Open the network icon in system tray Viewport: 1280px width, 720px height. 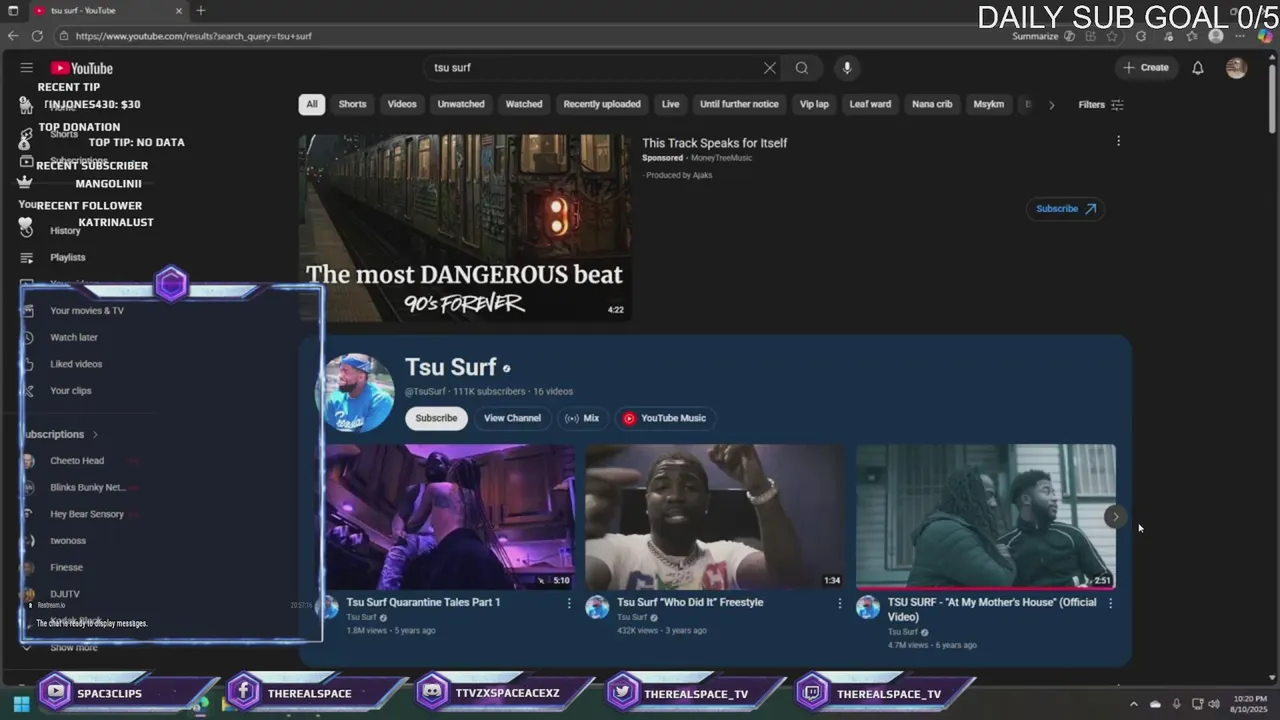[1197, 704]
